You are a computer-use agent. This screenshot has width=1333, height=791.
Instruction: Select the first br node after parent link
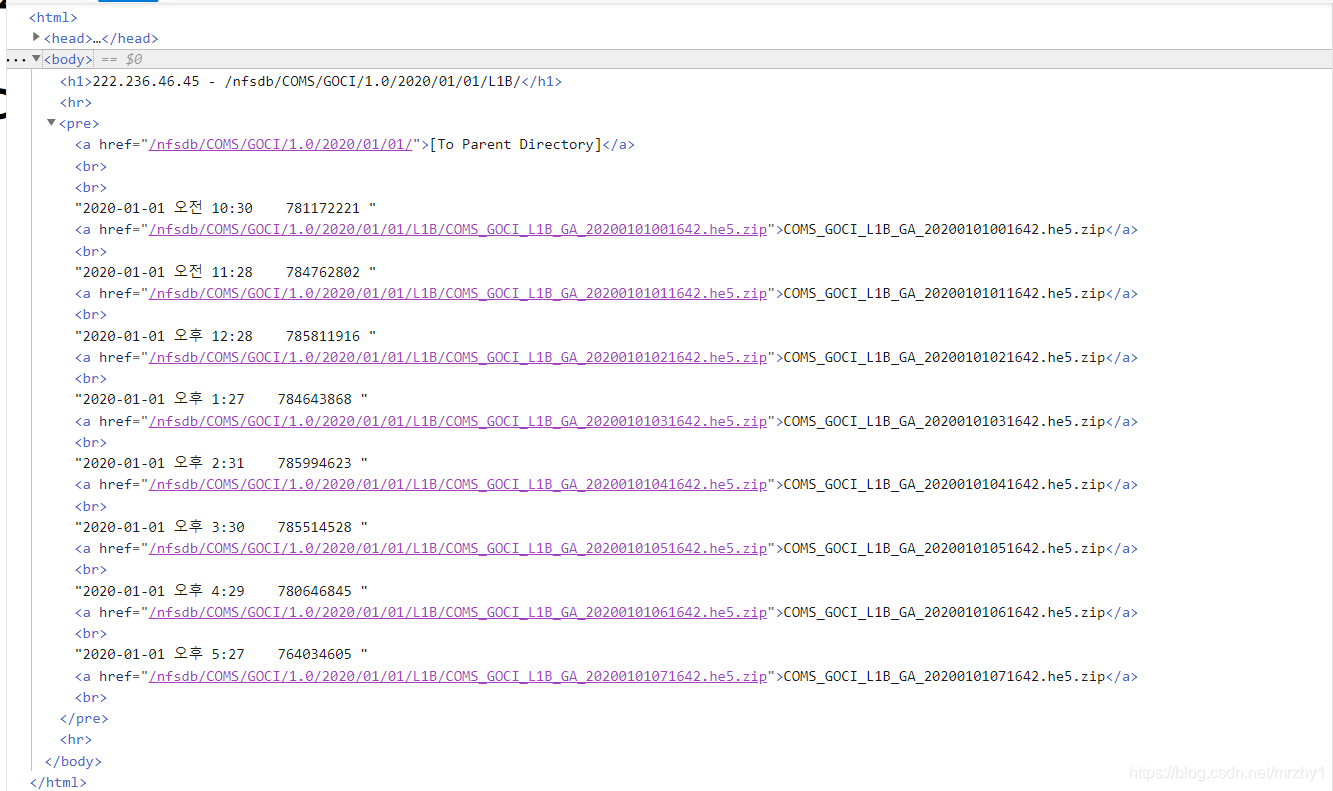pos(91,166)
